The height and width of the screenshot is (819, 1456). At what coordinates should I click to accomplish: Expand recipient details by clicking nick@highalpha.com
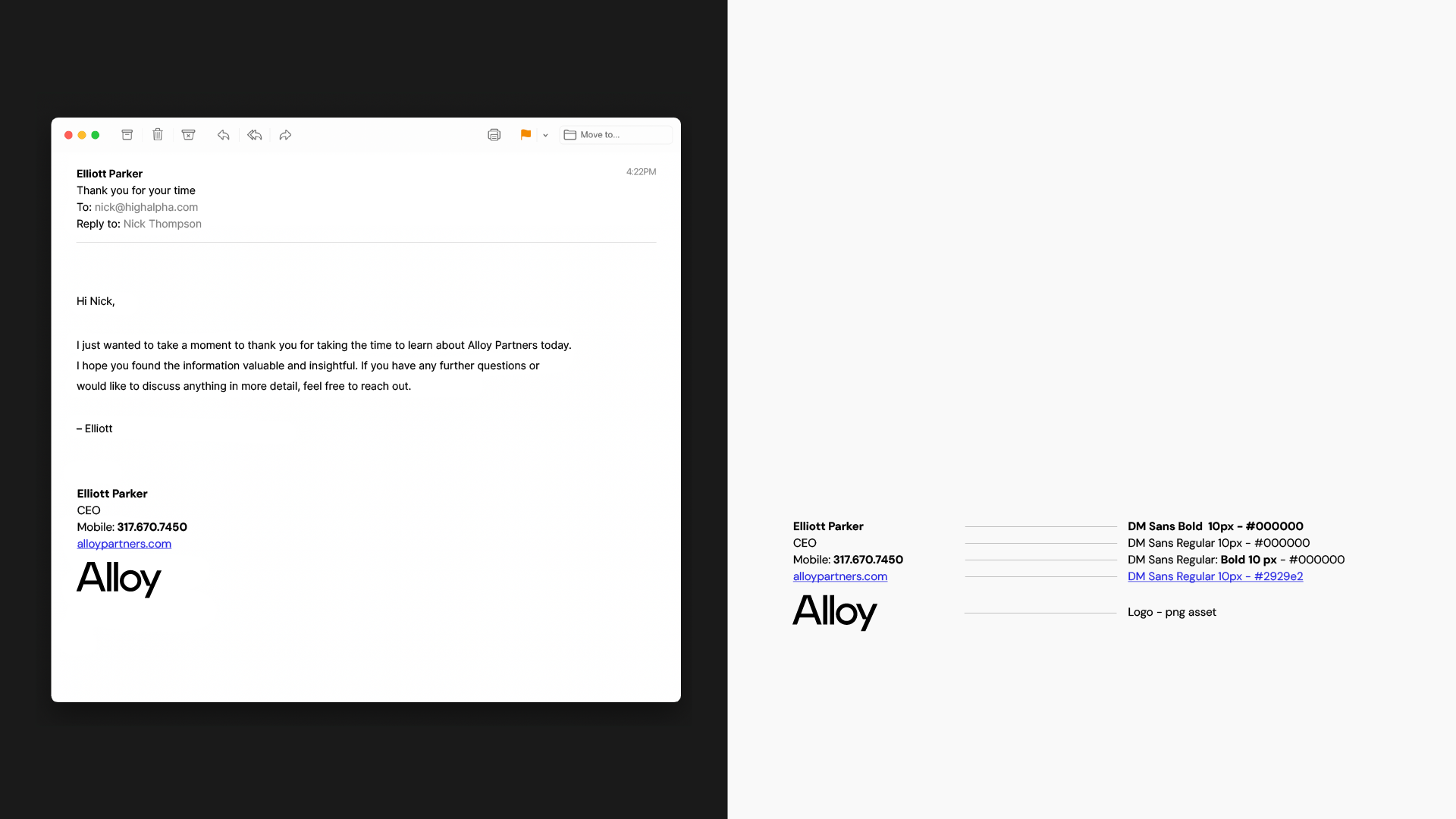[146, 207]
